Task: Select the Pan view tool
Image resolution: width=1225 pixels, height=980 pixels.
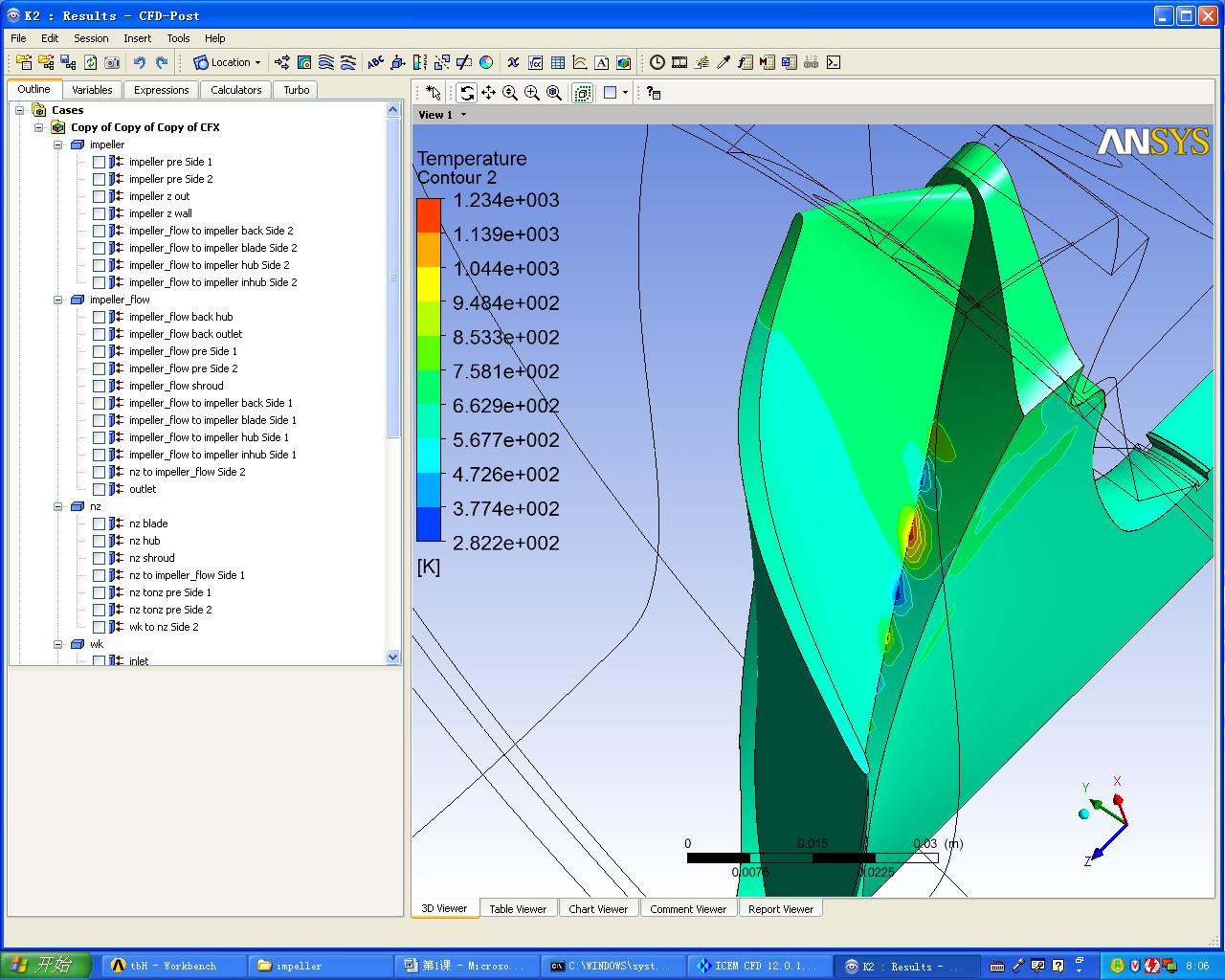Action: [488, 93]
